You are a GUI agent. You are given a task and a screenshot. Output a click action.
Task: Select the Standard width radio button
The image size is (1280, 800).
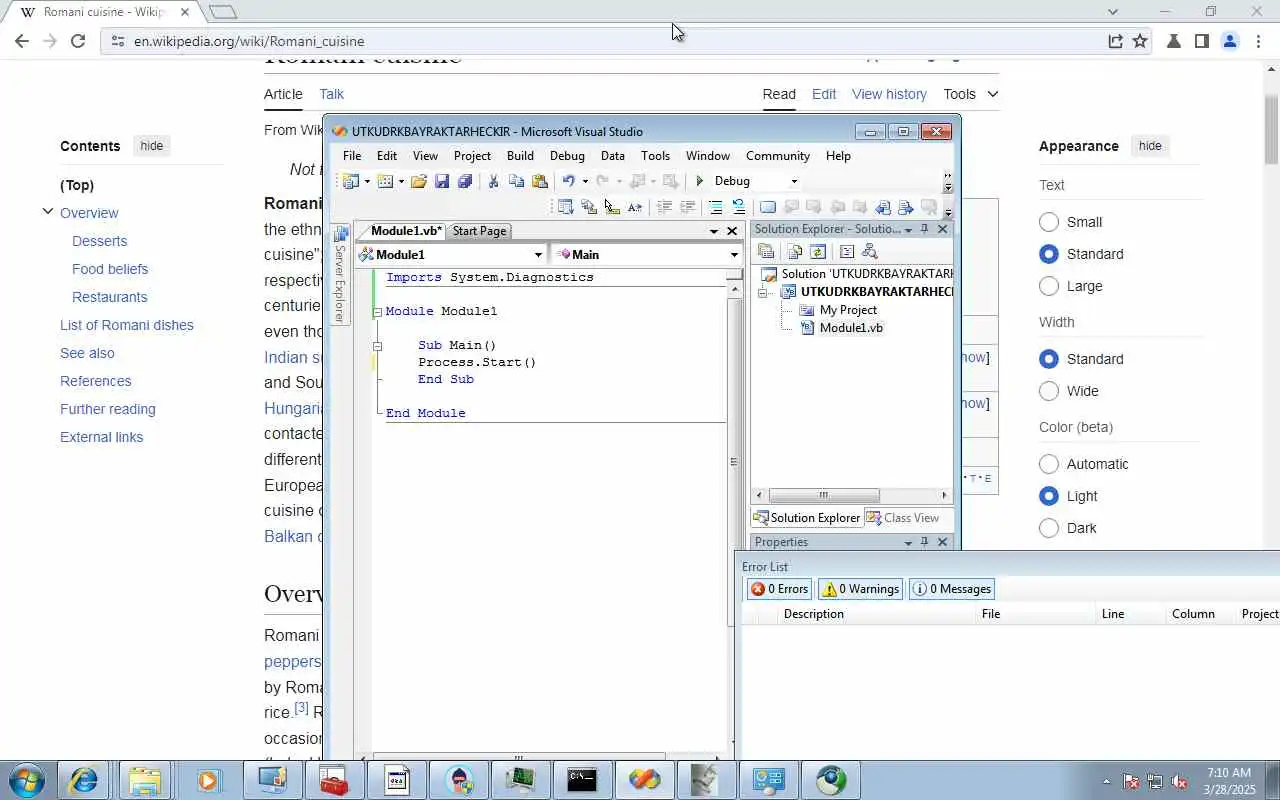point(1049,359)
